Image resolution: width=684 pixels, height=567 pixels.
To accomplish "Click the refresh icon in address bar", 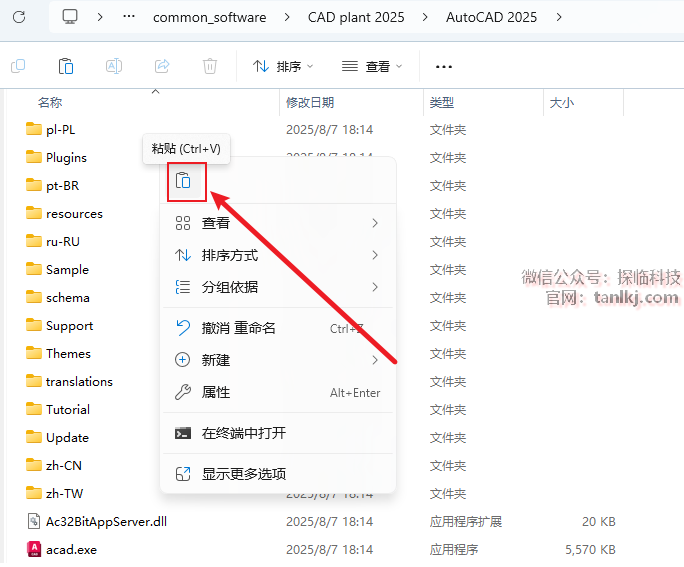I will (19, 17).
